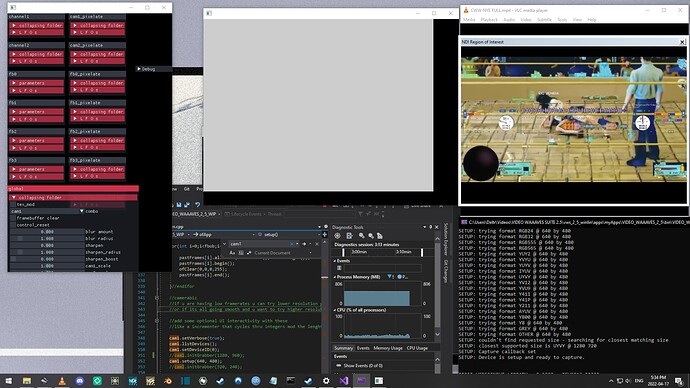
Task: Toggle the tex_mod checkbox
Action: click(x=13, y=205)
